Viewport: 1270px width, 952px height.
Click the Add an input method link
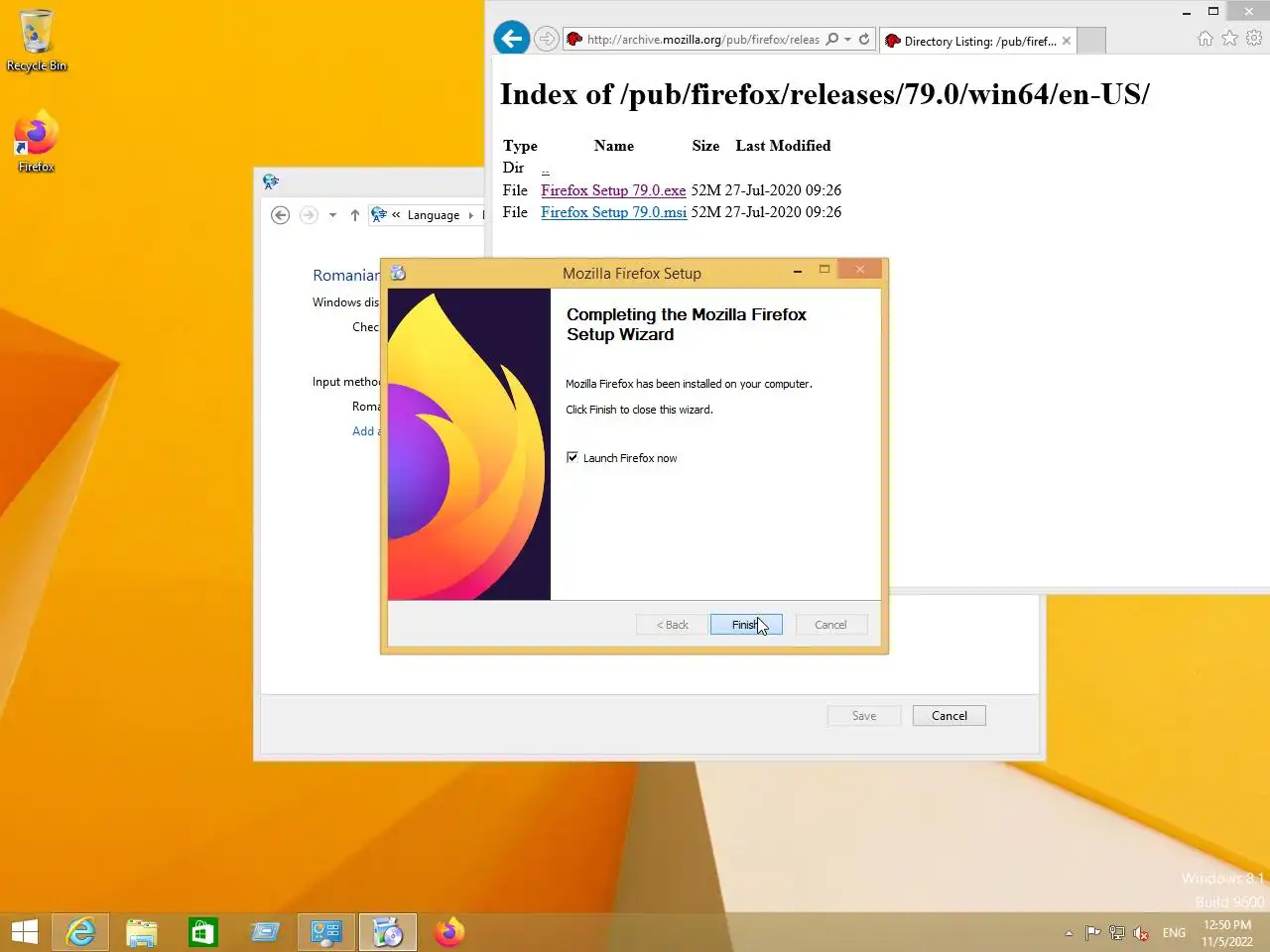coord(366,431)
